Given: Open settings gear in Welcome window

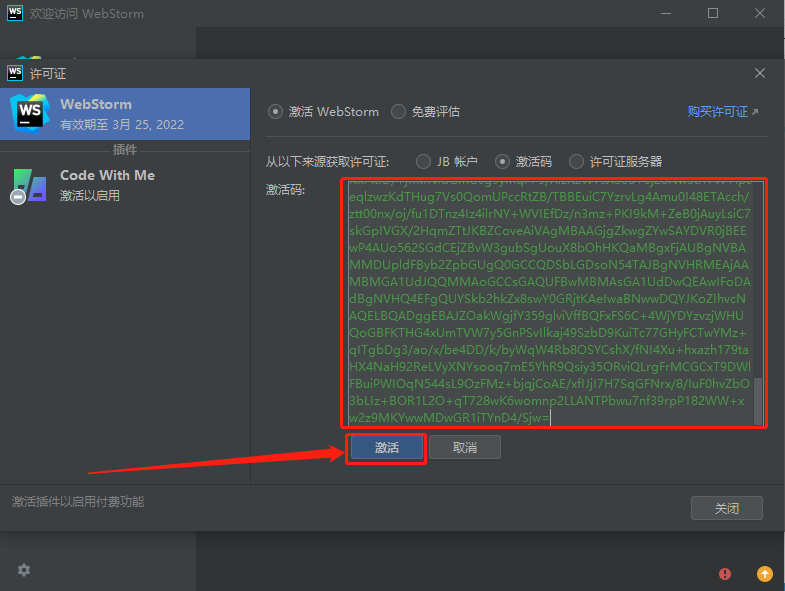Looking at the screenshot, I should coord(24,570).
